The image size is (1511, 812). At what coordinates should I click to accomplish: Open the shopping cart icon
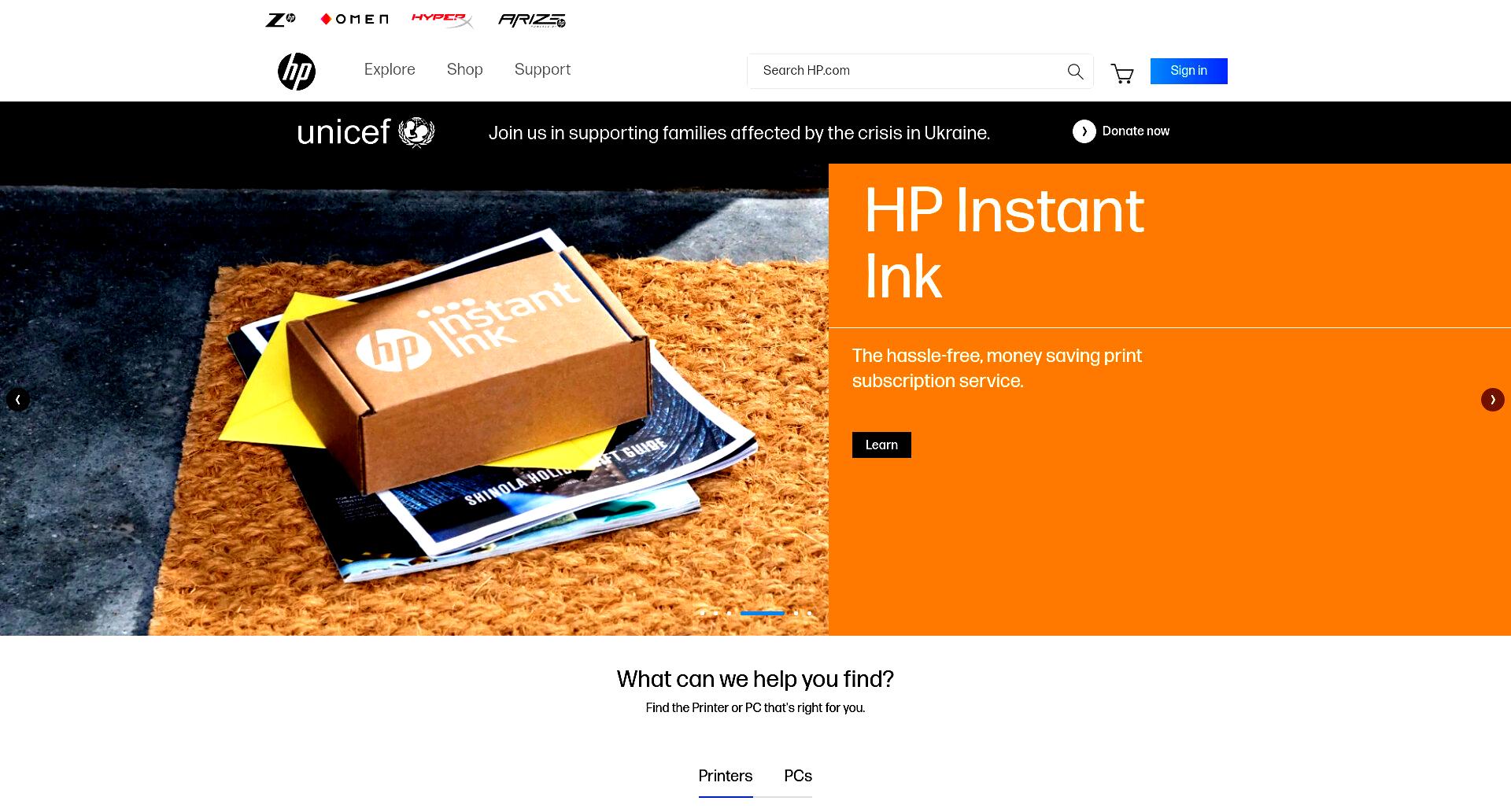tap(1122, 73)
